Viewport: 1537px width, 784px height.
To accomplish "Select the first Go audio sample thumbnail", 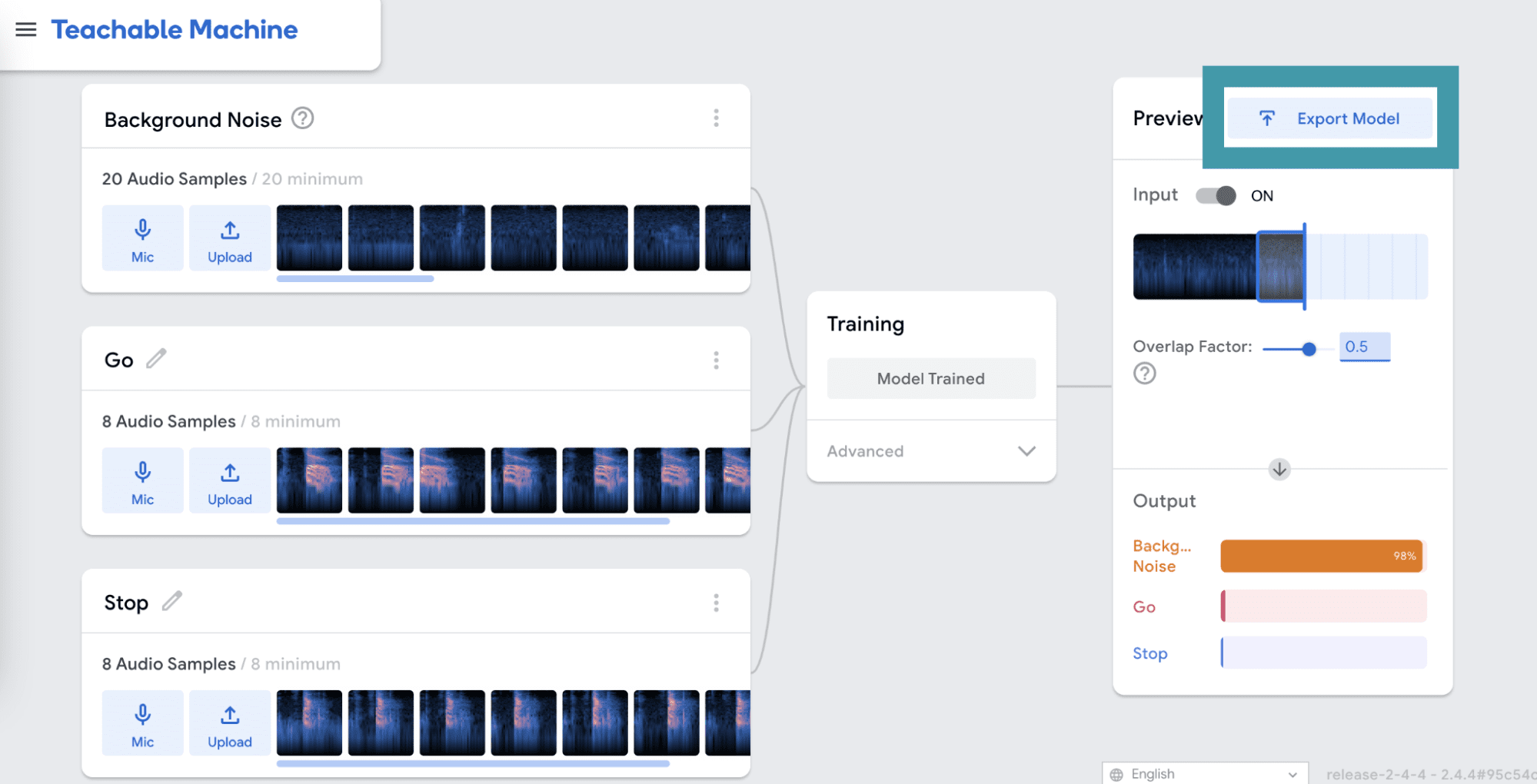I will [309, 480].
